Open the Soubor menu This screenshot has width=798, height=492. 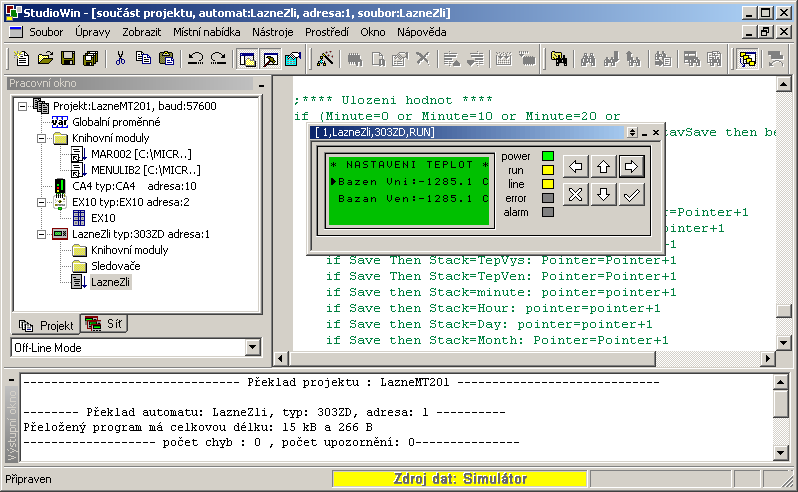pos(46,32)
